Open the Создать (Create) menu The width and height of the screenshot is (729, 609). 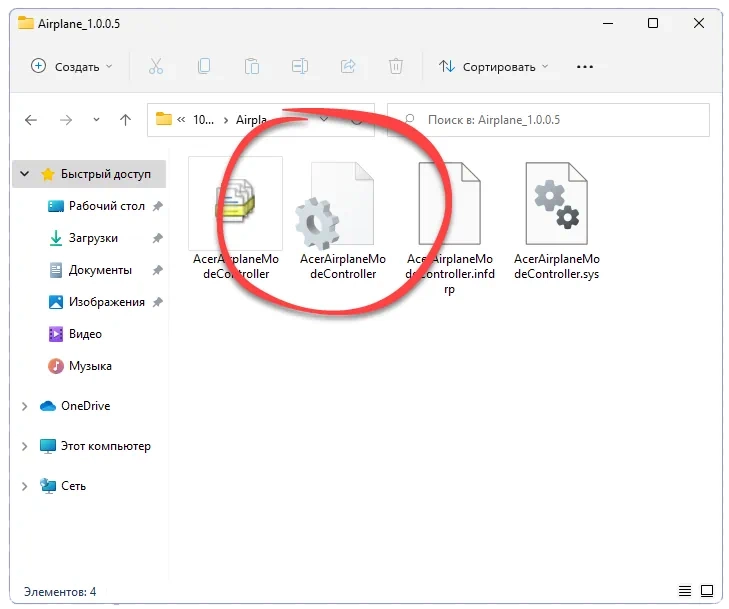click(71, 66)
